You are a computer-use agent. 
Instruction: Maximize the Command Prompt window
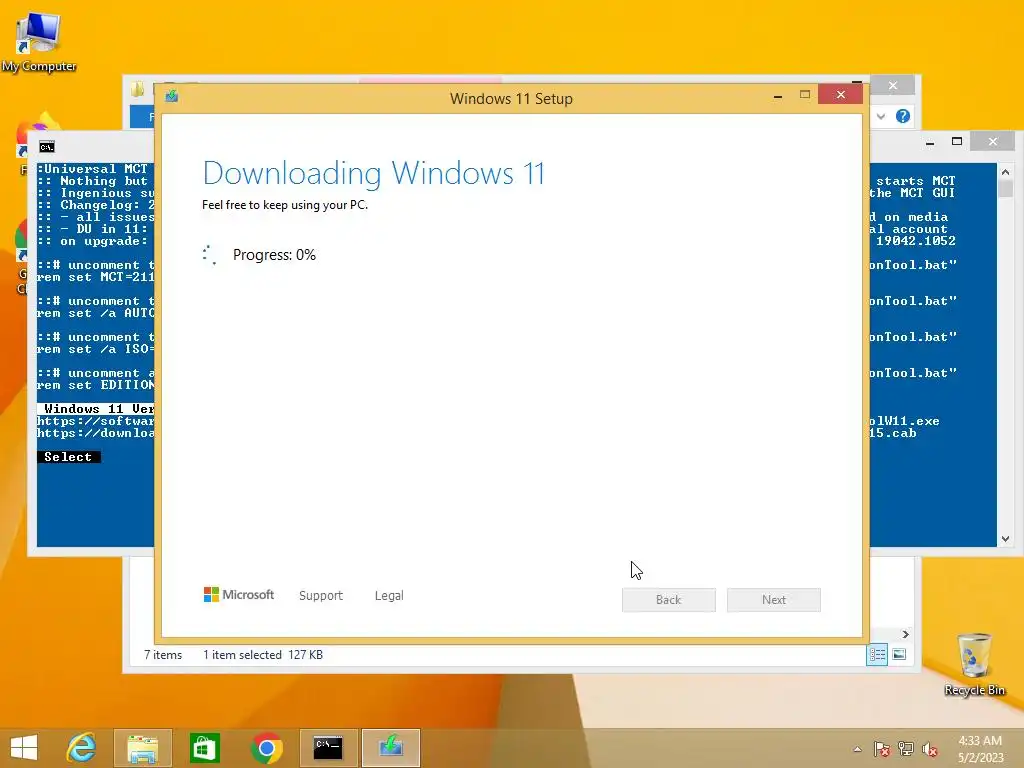tap(957, 141)
